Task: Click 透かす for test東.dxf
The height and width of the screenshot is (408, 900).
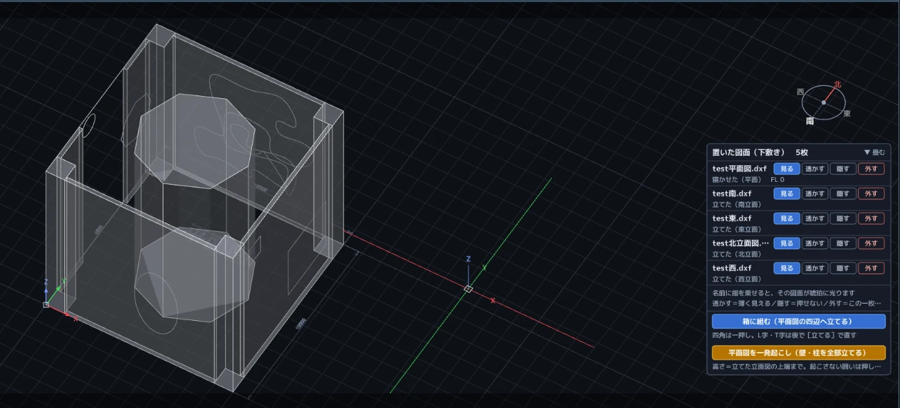Action: pyautogui.click(x=814, y=219)
